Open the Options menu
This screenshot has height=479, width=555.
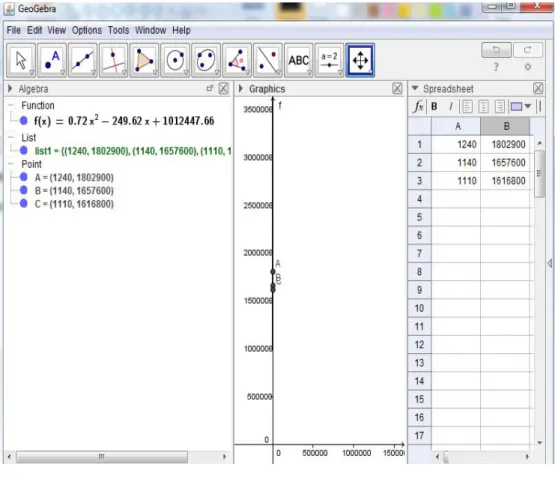coord(87,30)
